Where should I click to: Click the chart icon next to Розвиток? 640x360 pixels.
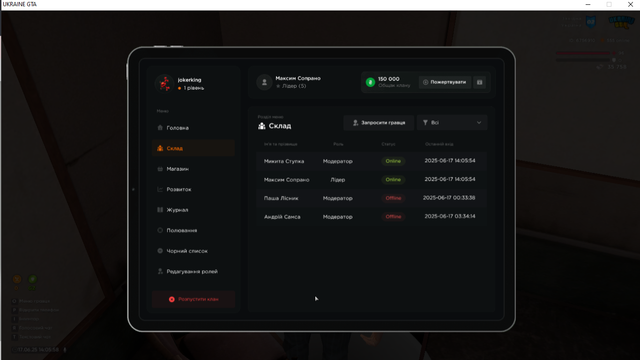[160, 189]
